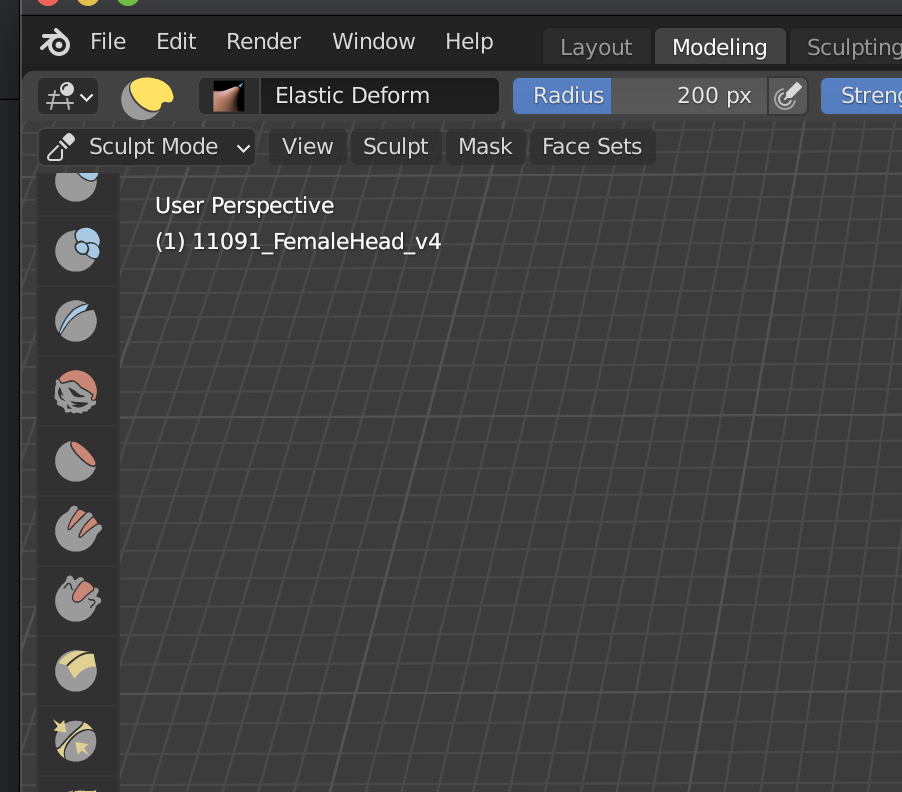Open the Face Sets menu
The height and width of the screenshot is (792, 902).
pos(592,147)
